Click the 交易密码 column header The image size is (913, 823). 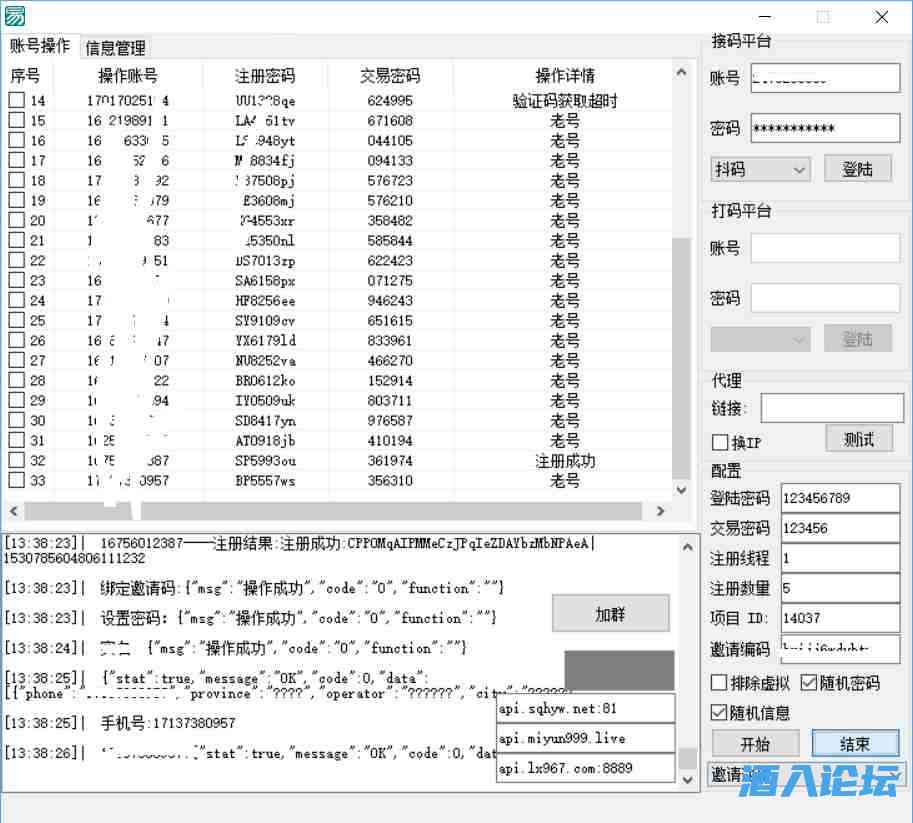[x=390, y=76]
